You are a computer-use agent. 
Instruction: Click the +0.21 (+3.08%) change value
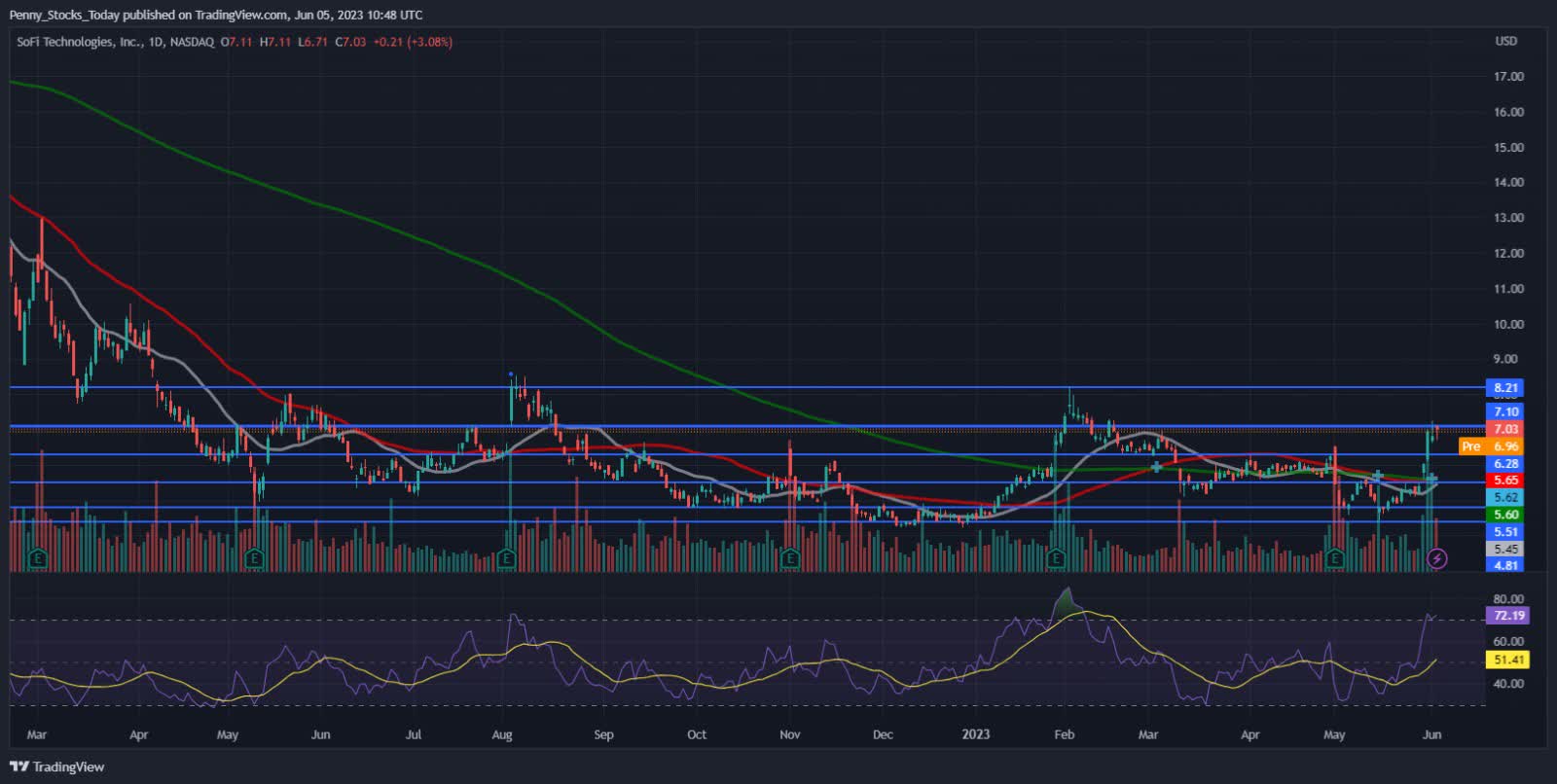click(x=413, y=42)
